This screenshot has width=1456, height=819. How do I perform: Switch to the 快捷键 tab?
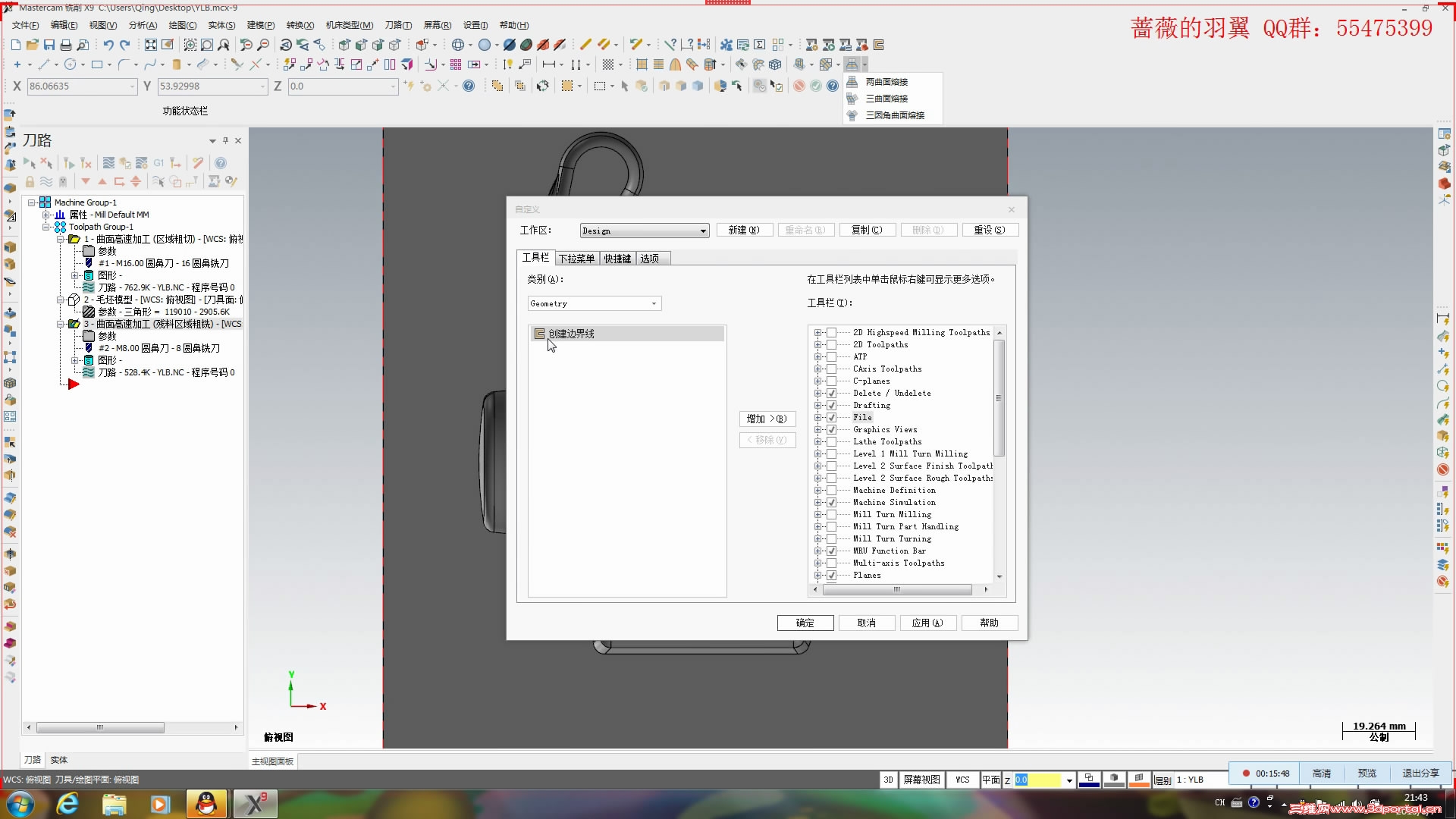tap(617, 259)
